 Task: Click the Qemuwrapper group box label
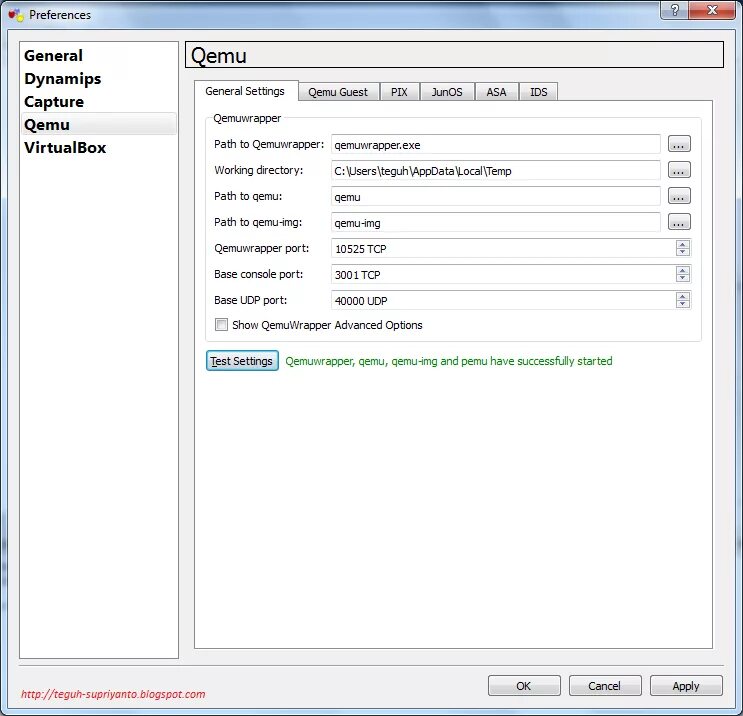247,118
